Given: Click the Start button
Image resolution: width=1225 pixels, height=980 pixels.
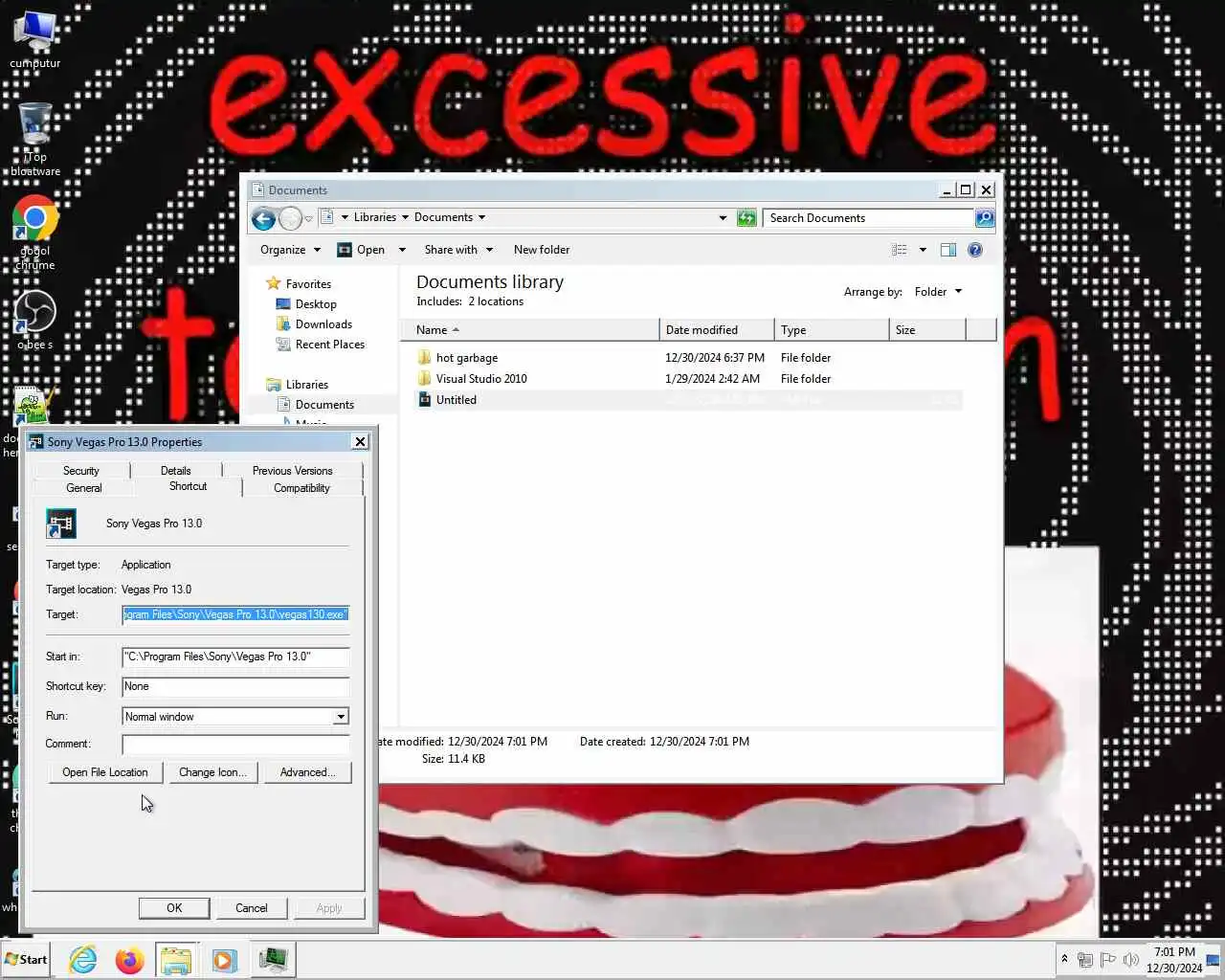Looking at the screenshot, I should tap(27, 959).
